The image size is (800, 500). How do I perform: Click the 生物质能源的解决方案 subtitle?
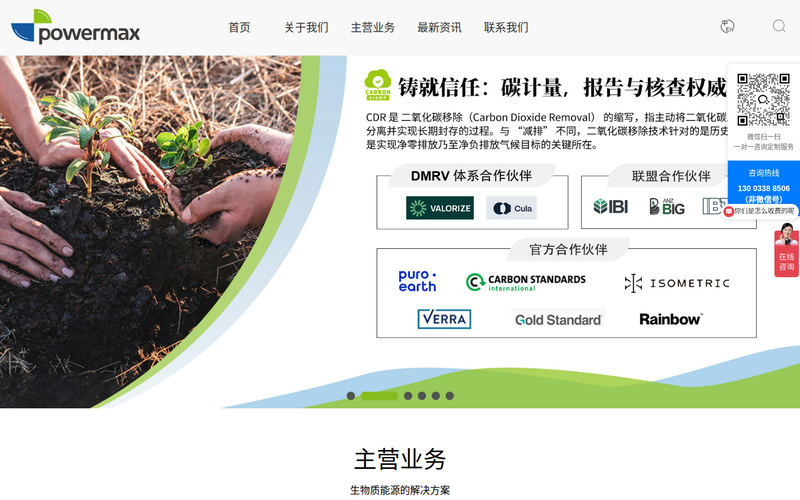pos(399,490)
